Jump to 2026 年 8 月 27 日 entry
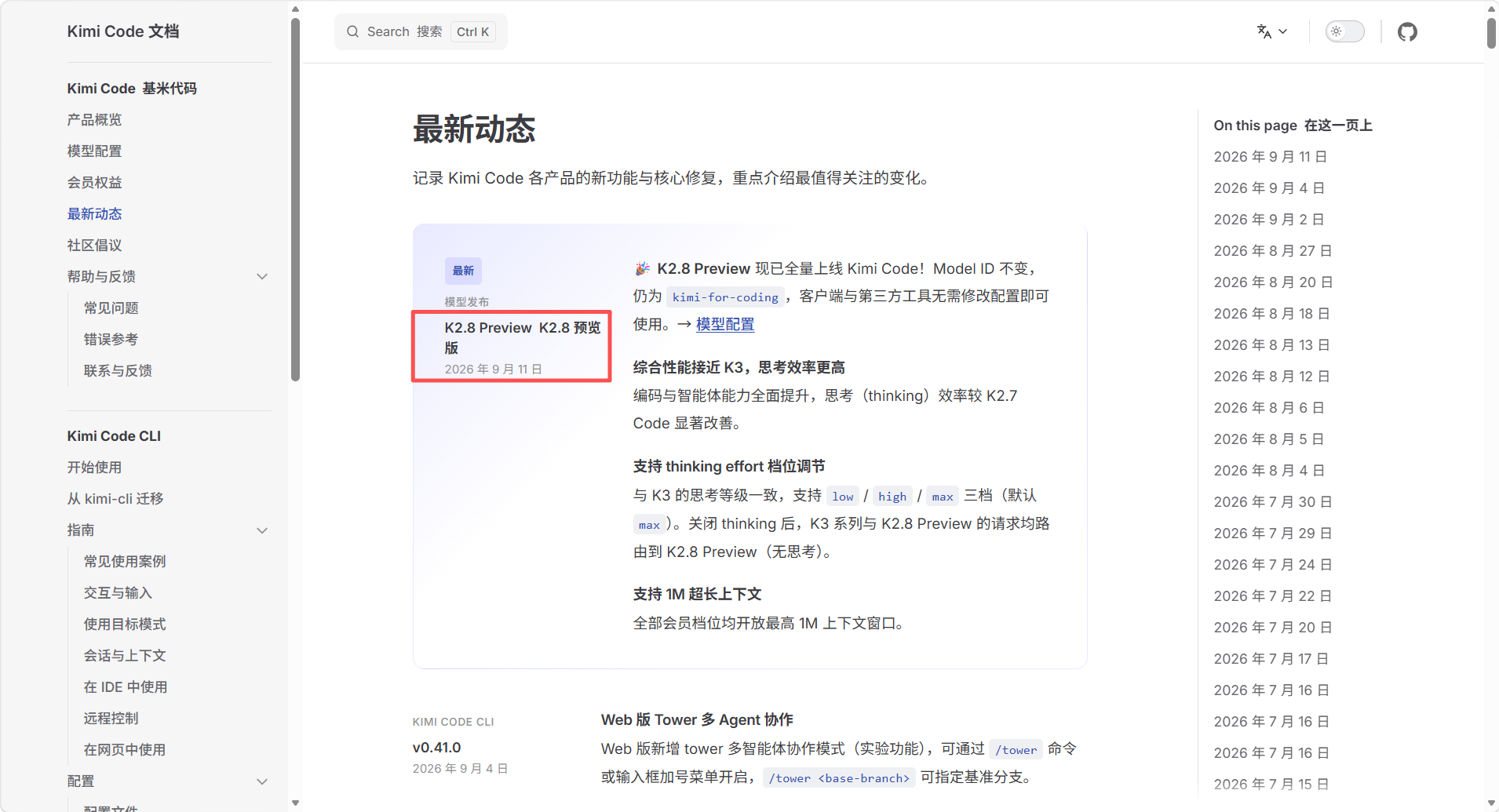The width and height of the screenshot is (1499, 812). tap(1273, 251)
